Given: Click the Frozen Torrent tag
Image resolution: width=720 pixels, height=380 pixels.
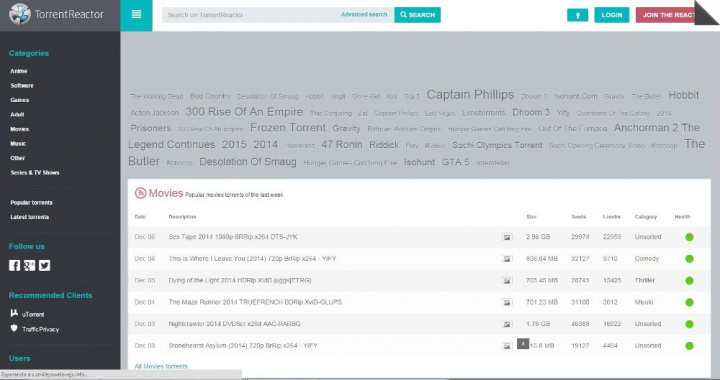Looking at the screenshot, I should [x=288, y=128].
